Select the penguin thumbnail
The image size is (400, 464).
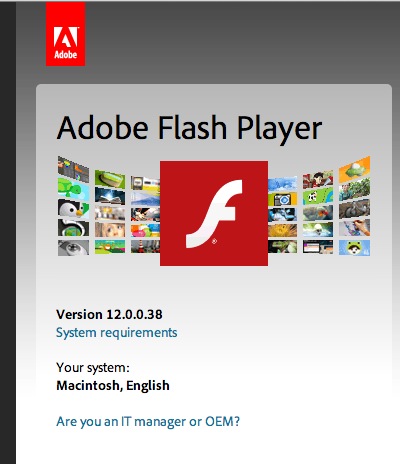point(73,208)
